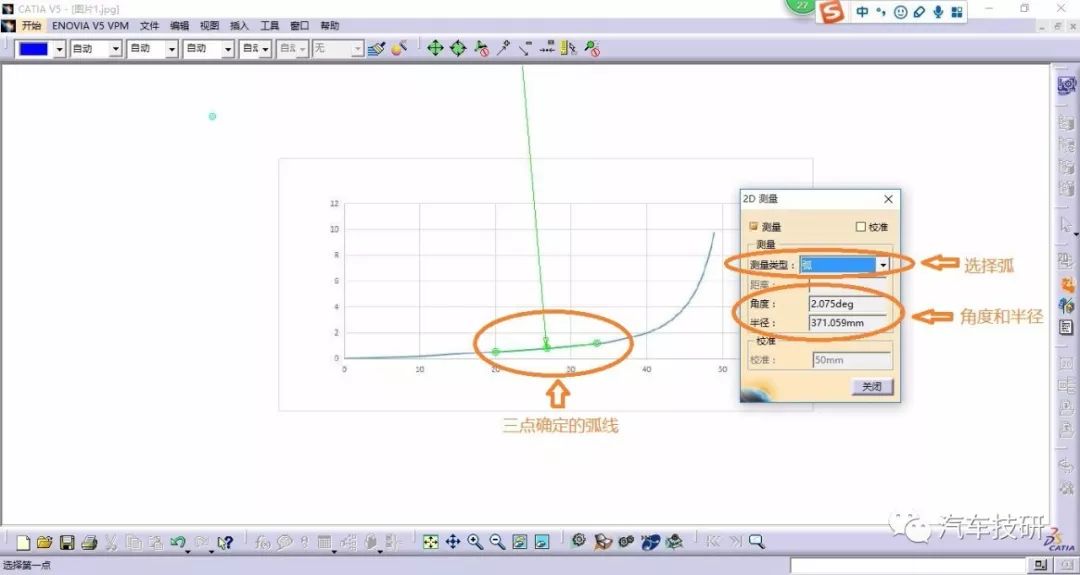Toggle Sogou Chinese/English mode 中
Viewport: 1080px width, 575px height.
[862, 12]
